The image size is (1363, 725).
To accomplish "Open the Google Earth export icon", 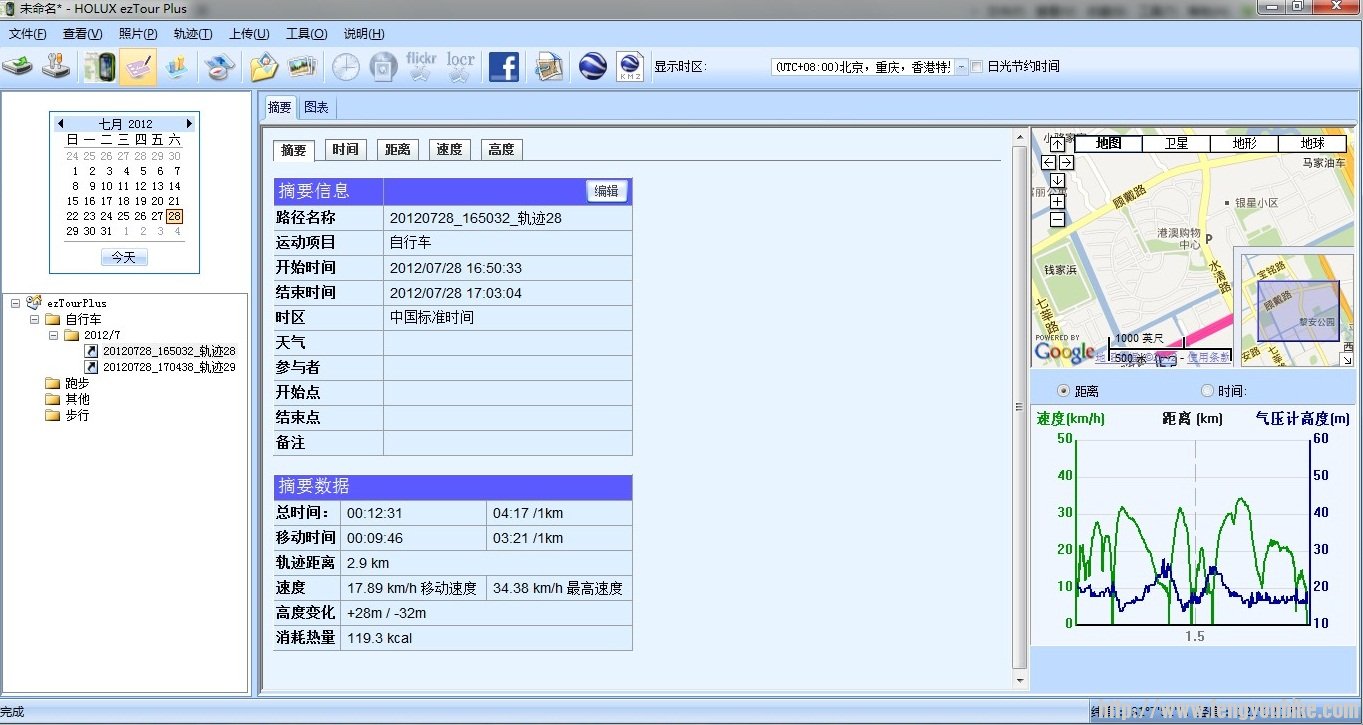I will tap(593, 66).
